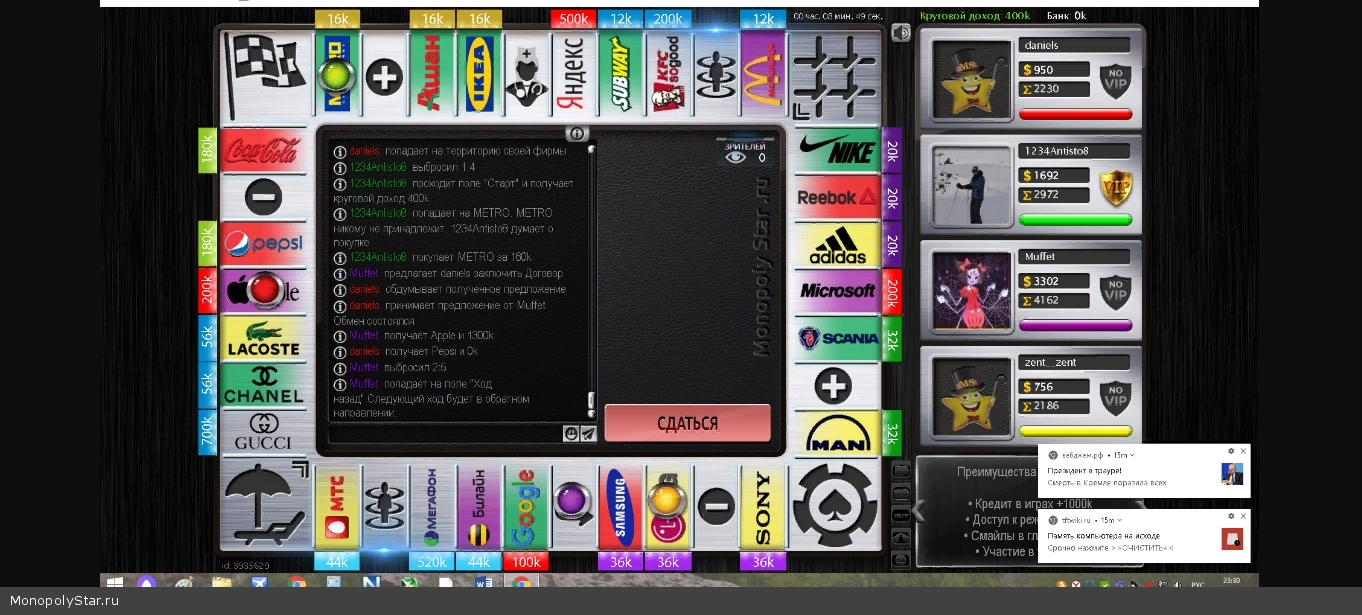Click the Microsoft company tile
1362x615 pixels.
(837, 291)
